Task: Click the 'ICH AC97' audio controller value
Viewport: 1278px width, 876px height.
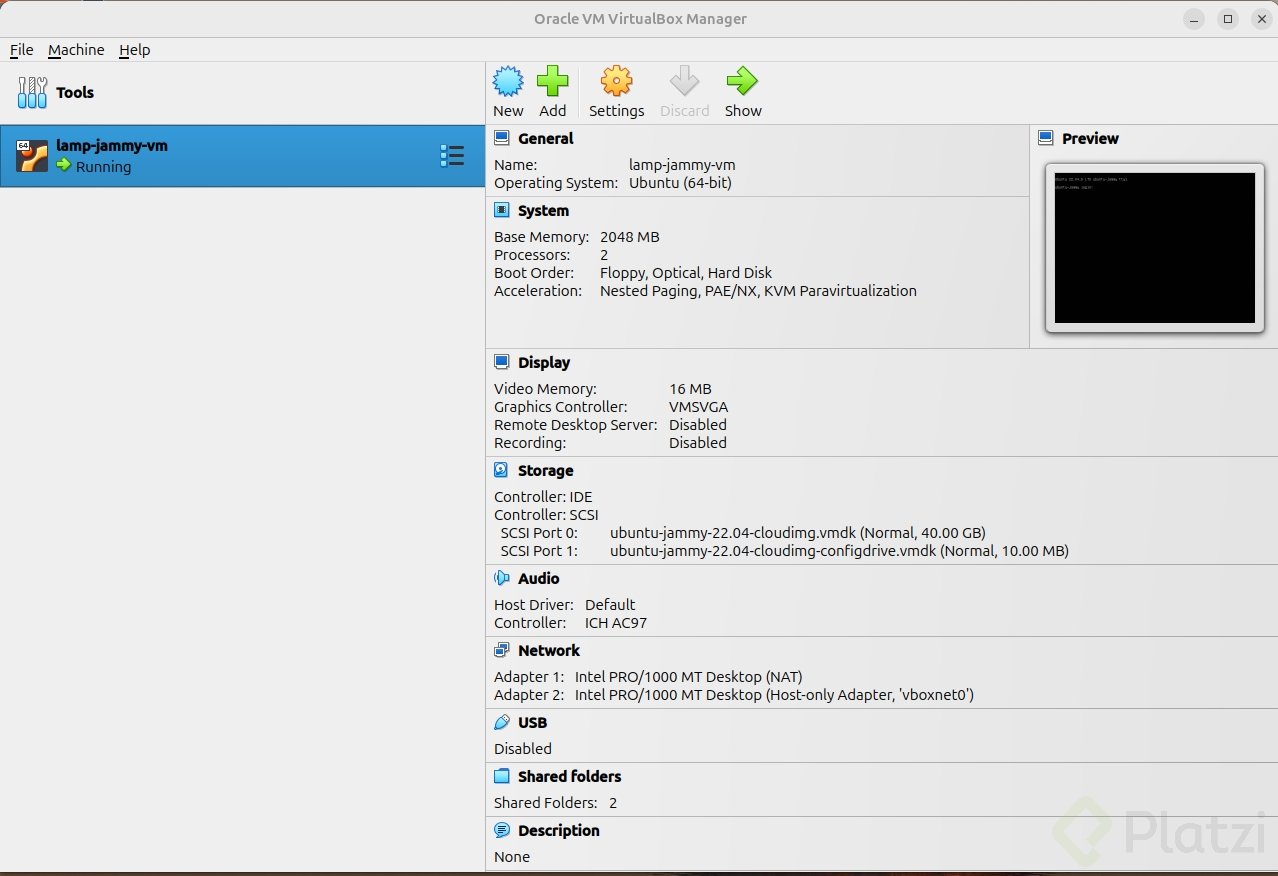Action: (x=616, y=623)
